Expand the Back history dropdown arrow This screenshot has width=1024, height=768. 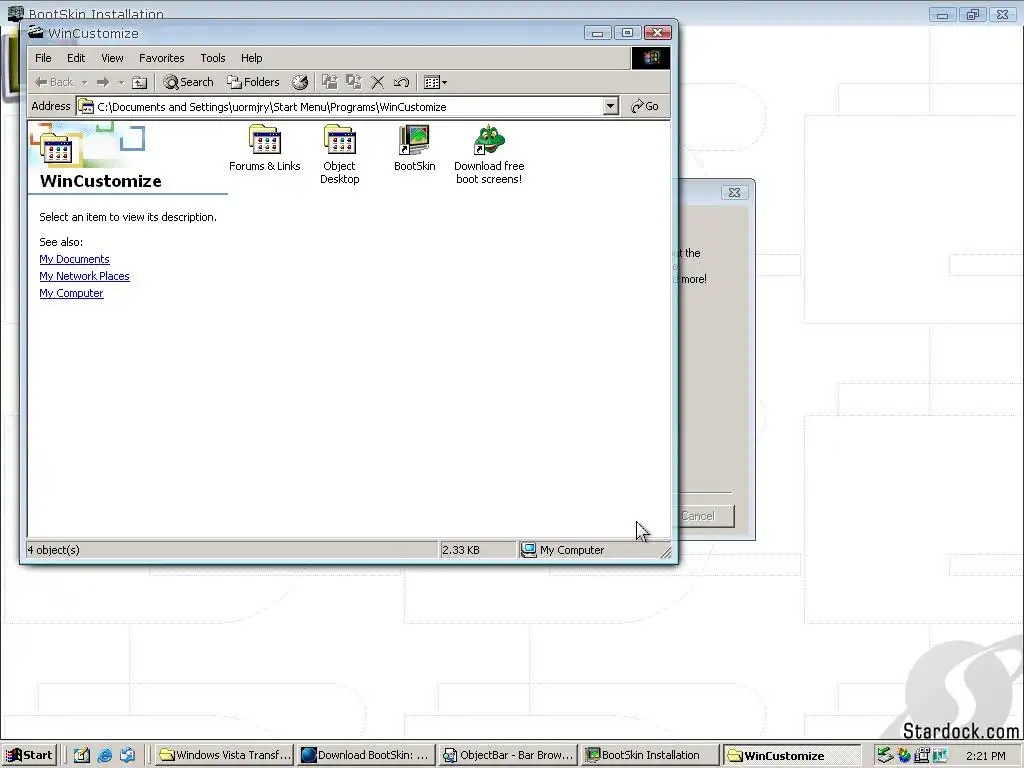(84, 83)
